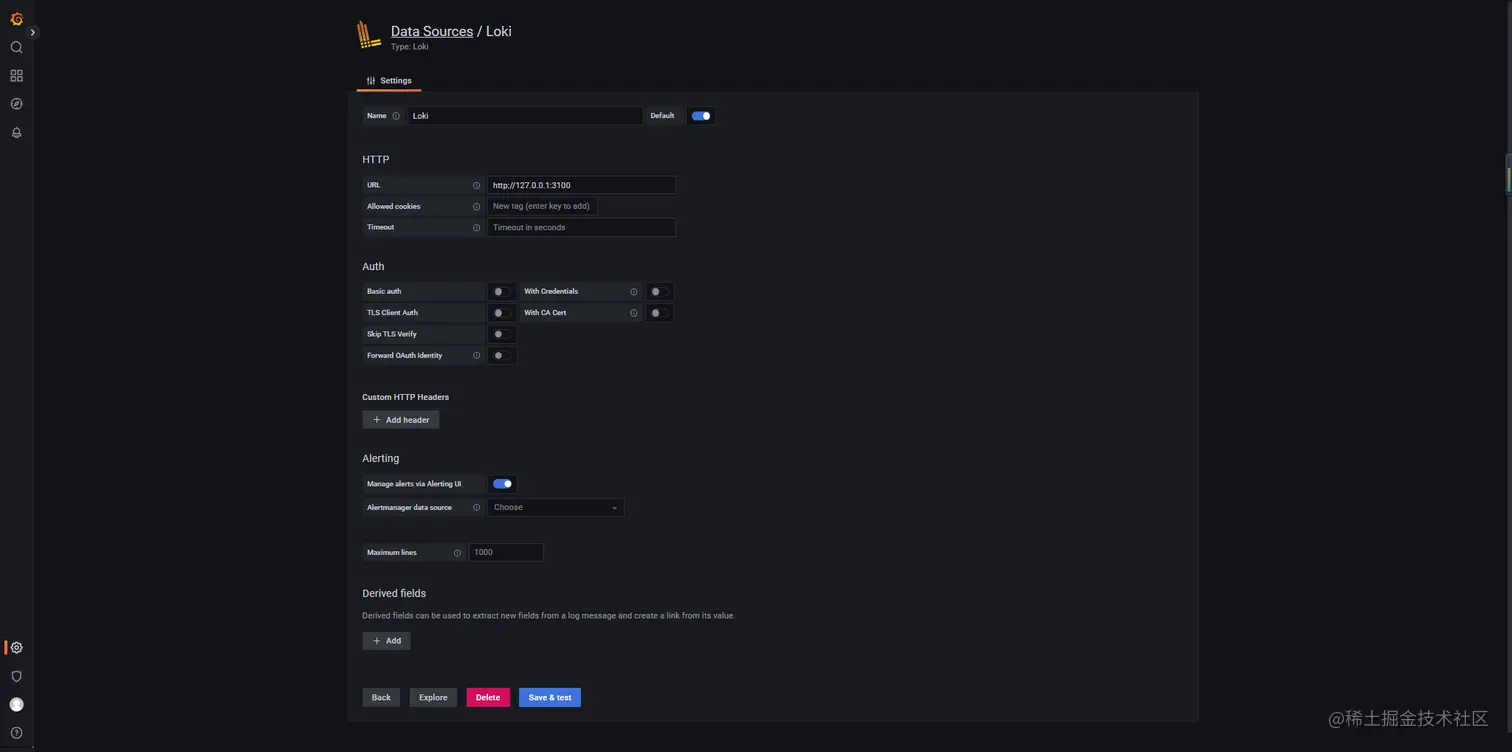Click the Maximum lines info icon

click(458, 553)
